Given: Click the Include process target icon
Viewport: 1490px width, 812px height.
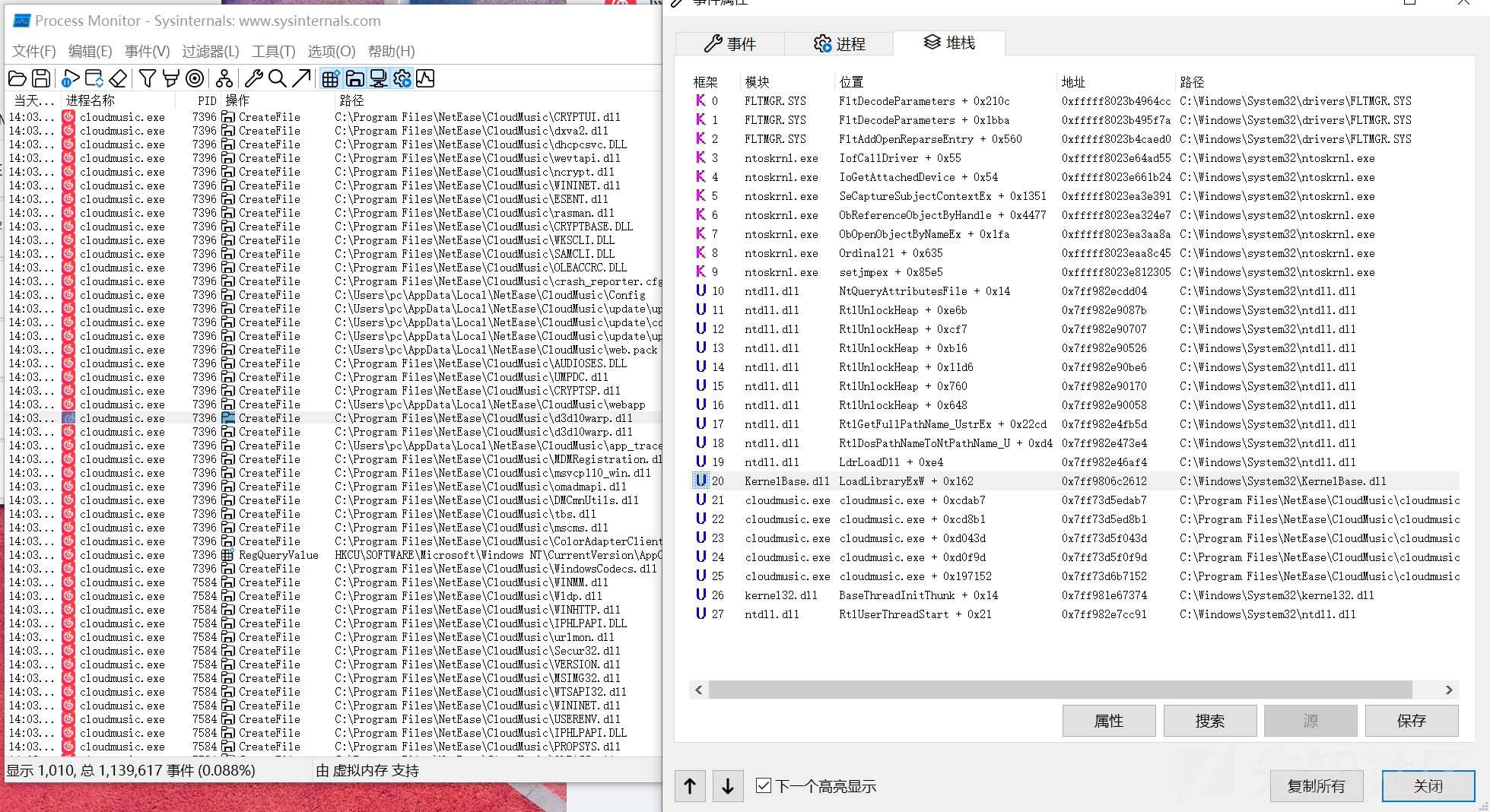Looking at the screenshot, I should [195, 78].
